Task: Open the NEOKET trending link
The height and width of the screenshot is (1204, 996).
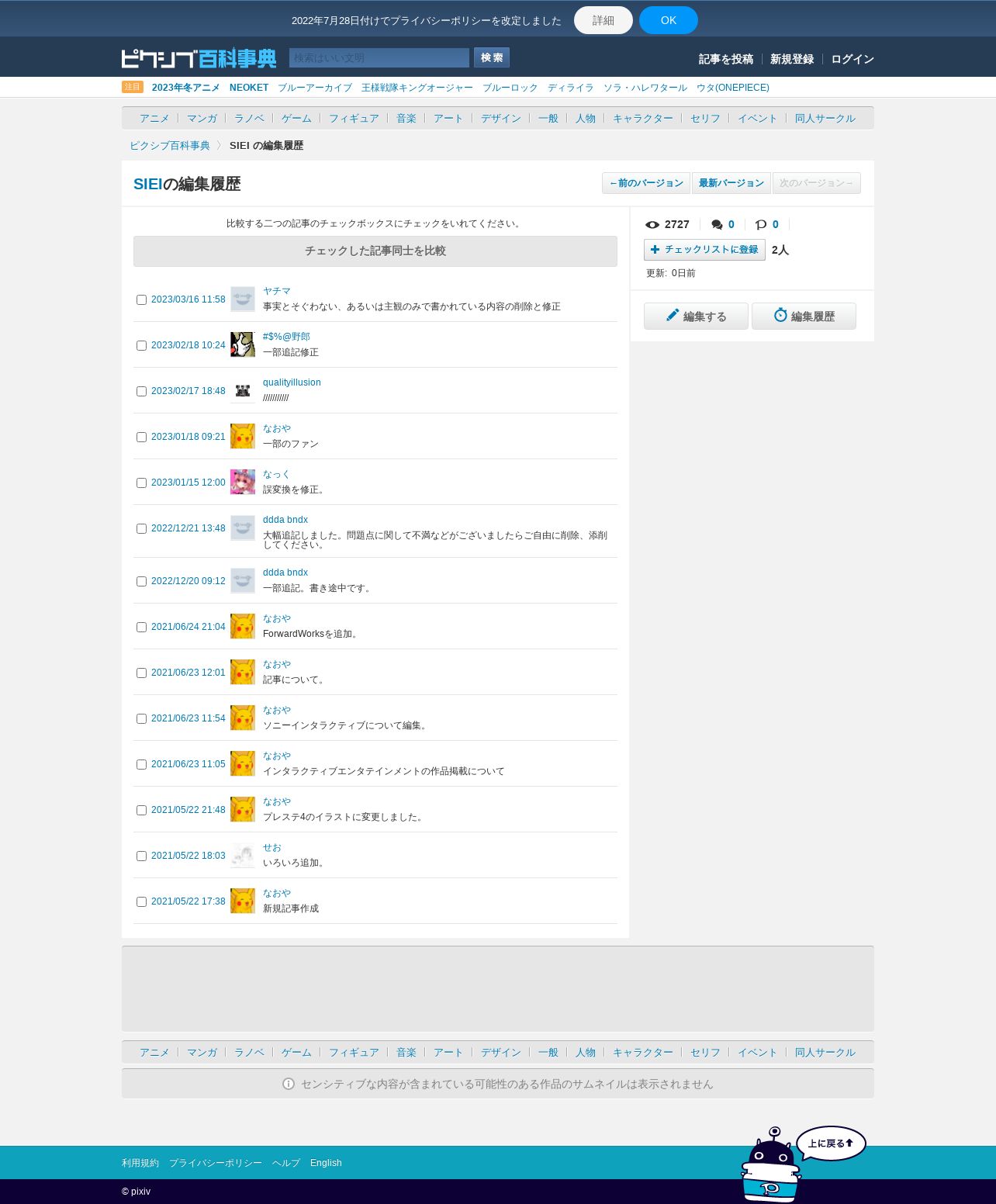Action: (249, 88)
